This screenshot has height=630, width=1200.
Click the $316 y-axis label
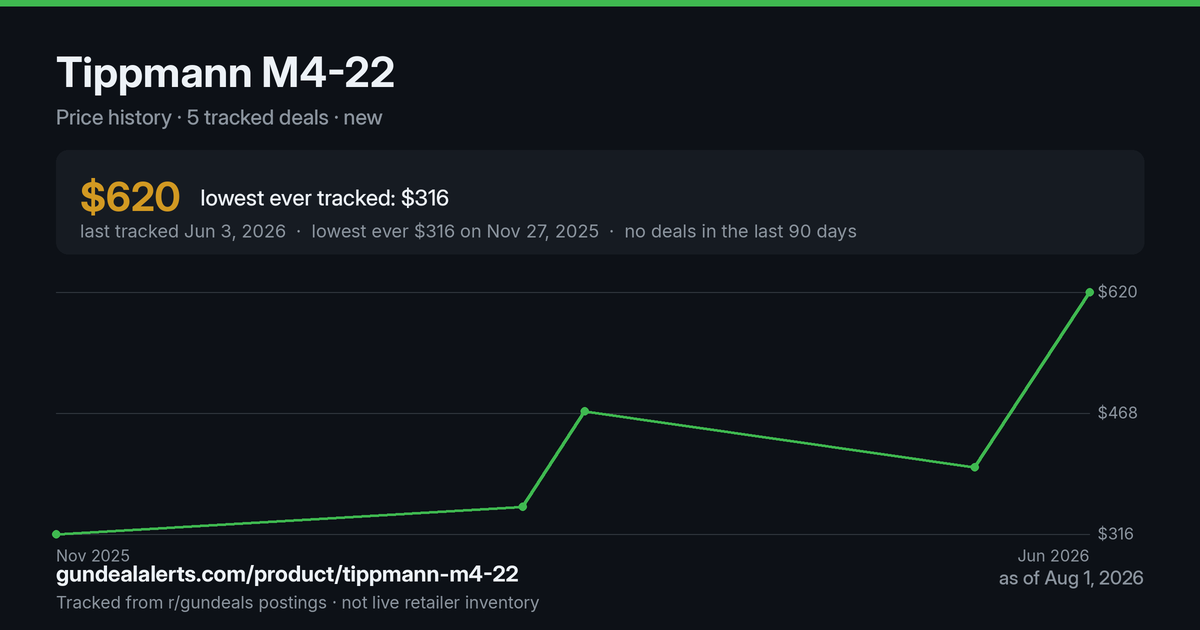1117,534
